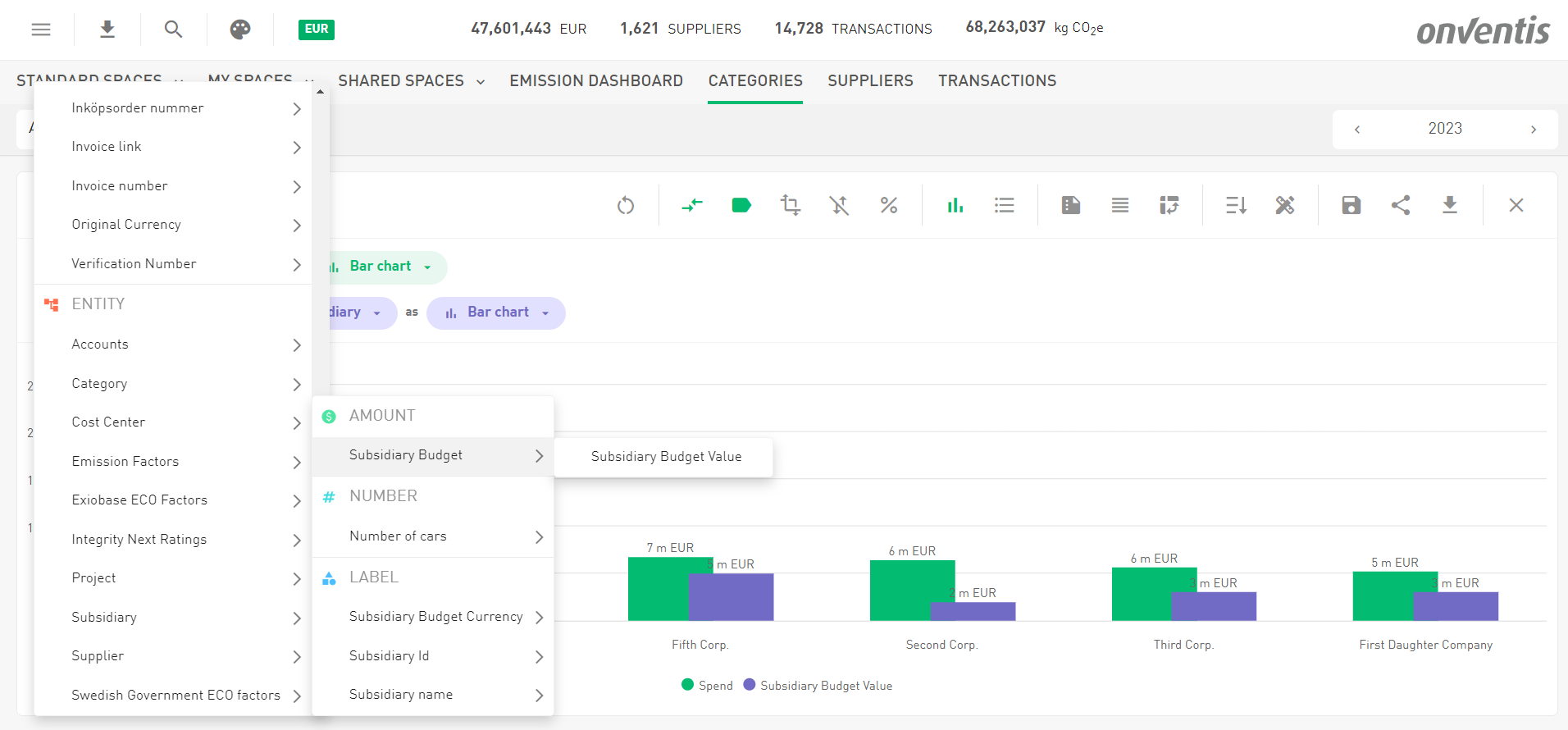Open the color palette theme icon
Image resolution: width=1568 pixels, height=730 pixels.
239,30
